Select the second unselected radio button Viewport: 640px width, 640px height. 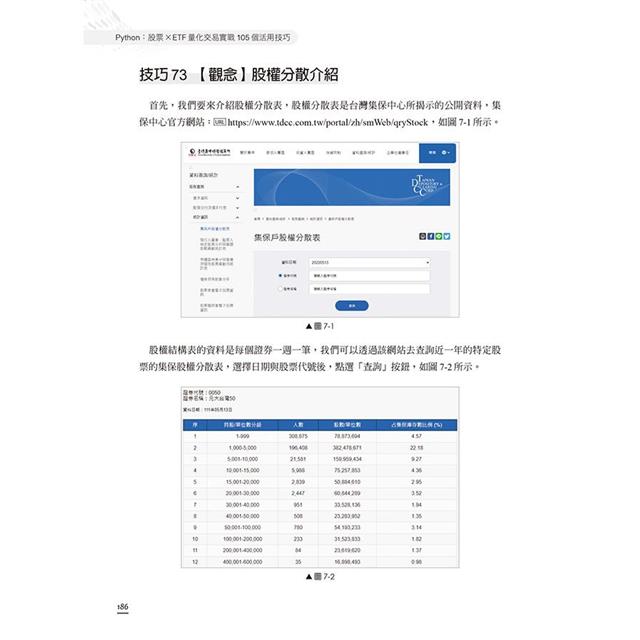280,289
